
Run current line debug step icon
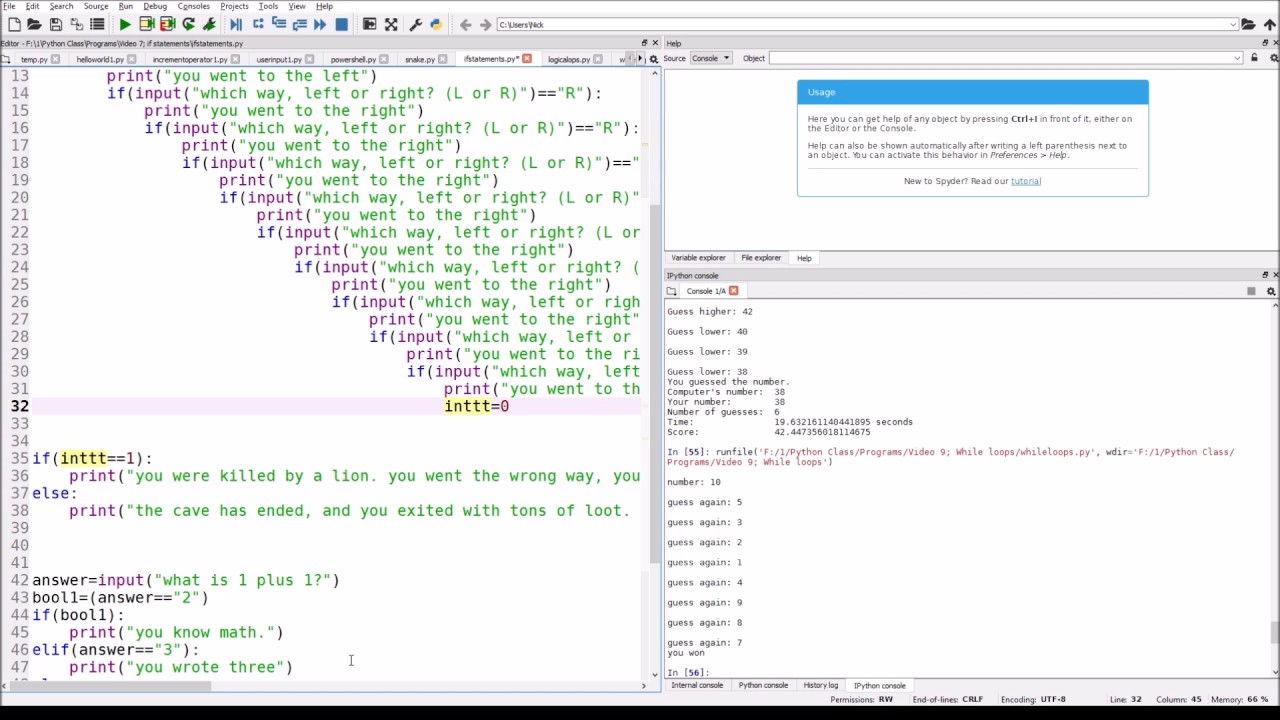257,24
